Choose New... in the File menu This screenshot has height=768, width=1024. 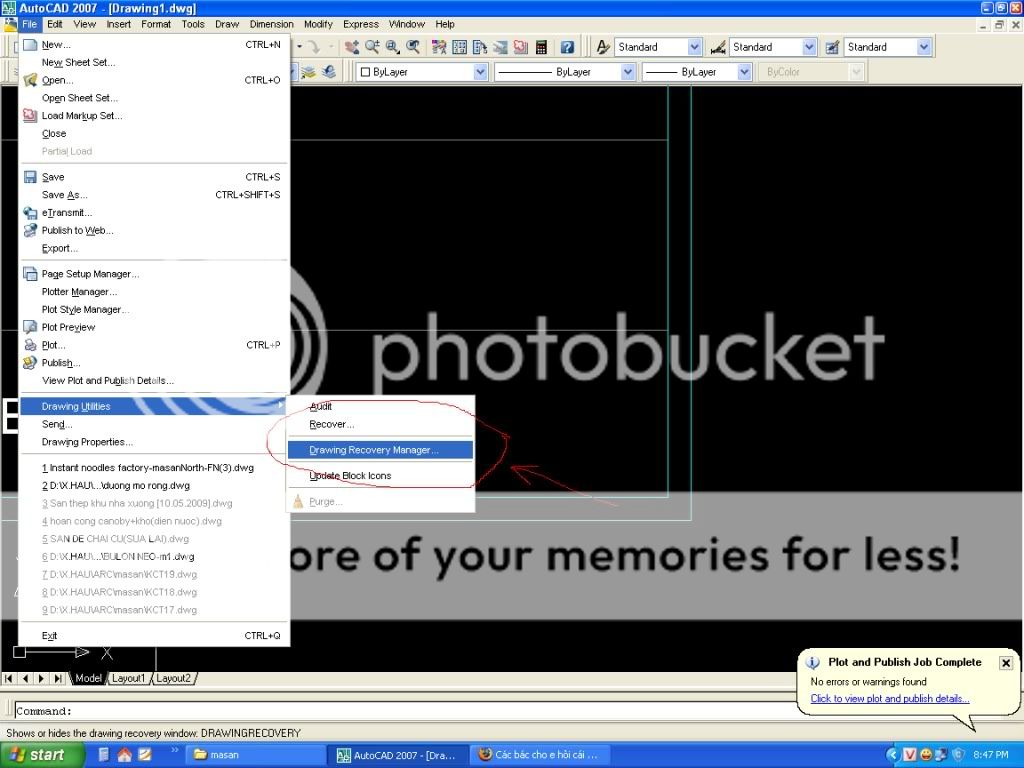pyautogui.click(x=154, y=44)
